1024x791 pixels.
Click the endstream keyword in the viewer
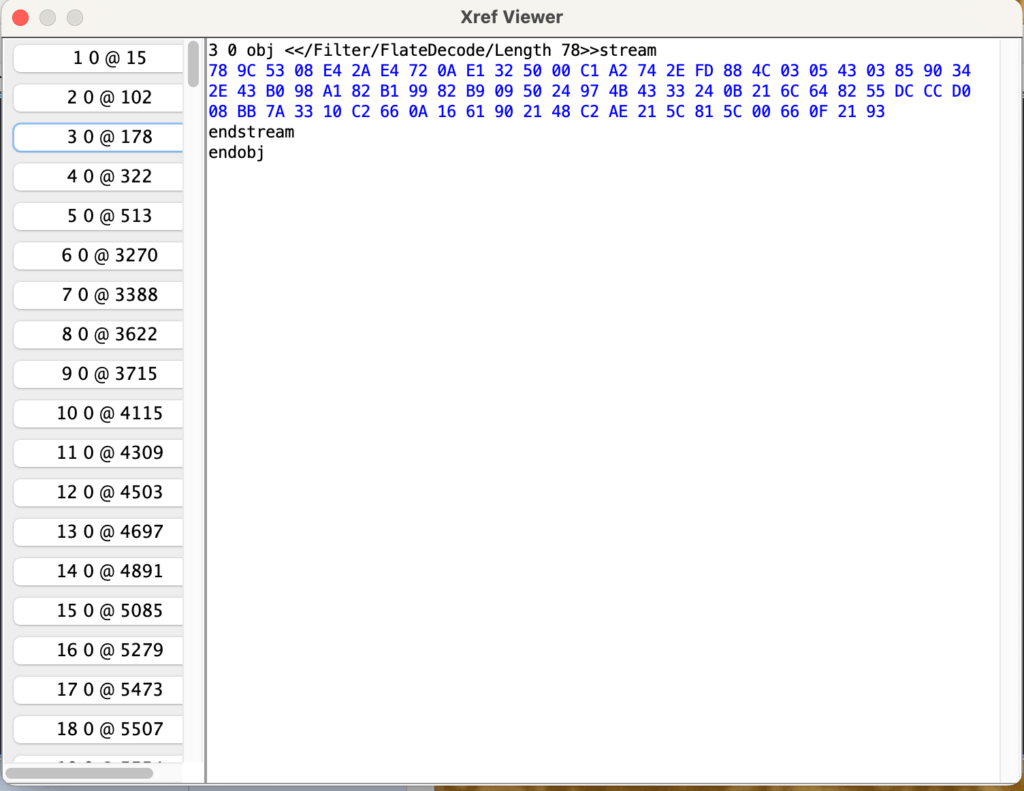click(250, 131)
